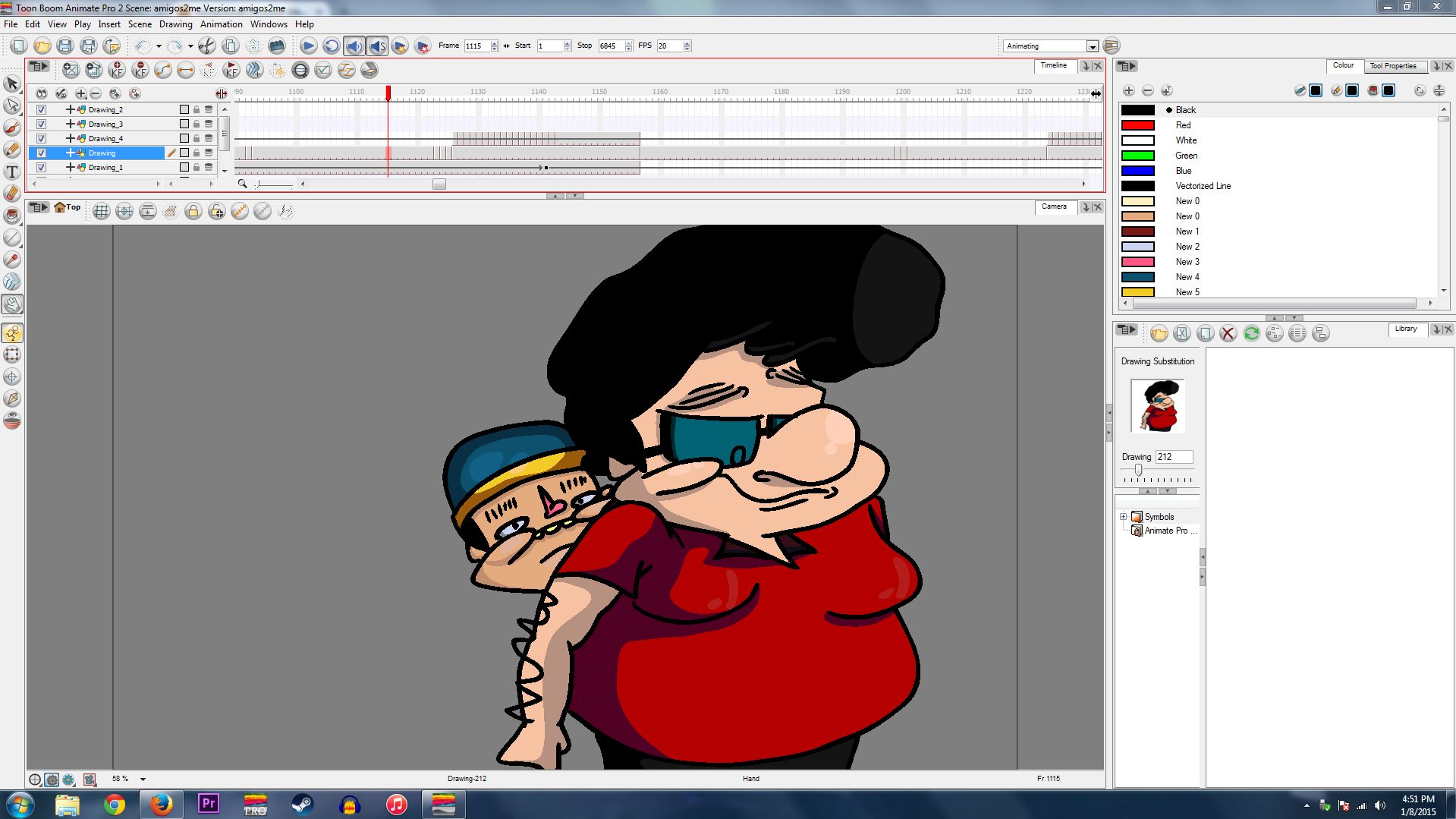Click the red X delete icon in Library
Image resolution: width=1456 pixels, height=819 pixels.
(x=1228, y=333)
